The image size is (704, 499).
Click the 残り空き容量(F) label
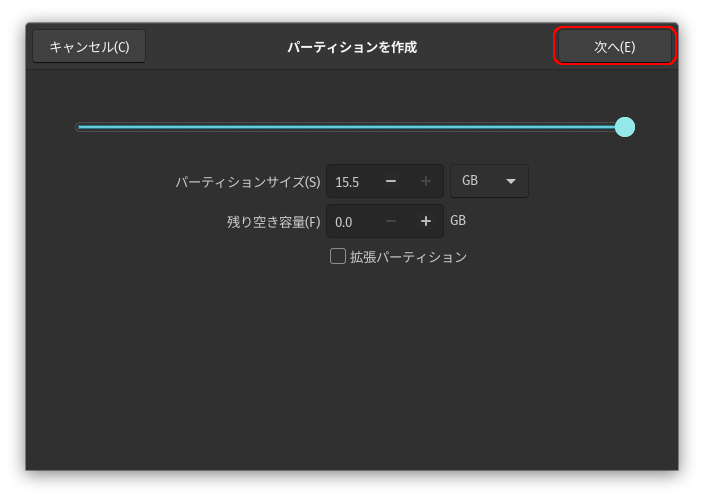pos(273,222)
